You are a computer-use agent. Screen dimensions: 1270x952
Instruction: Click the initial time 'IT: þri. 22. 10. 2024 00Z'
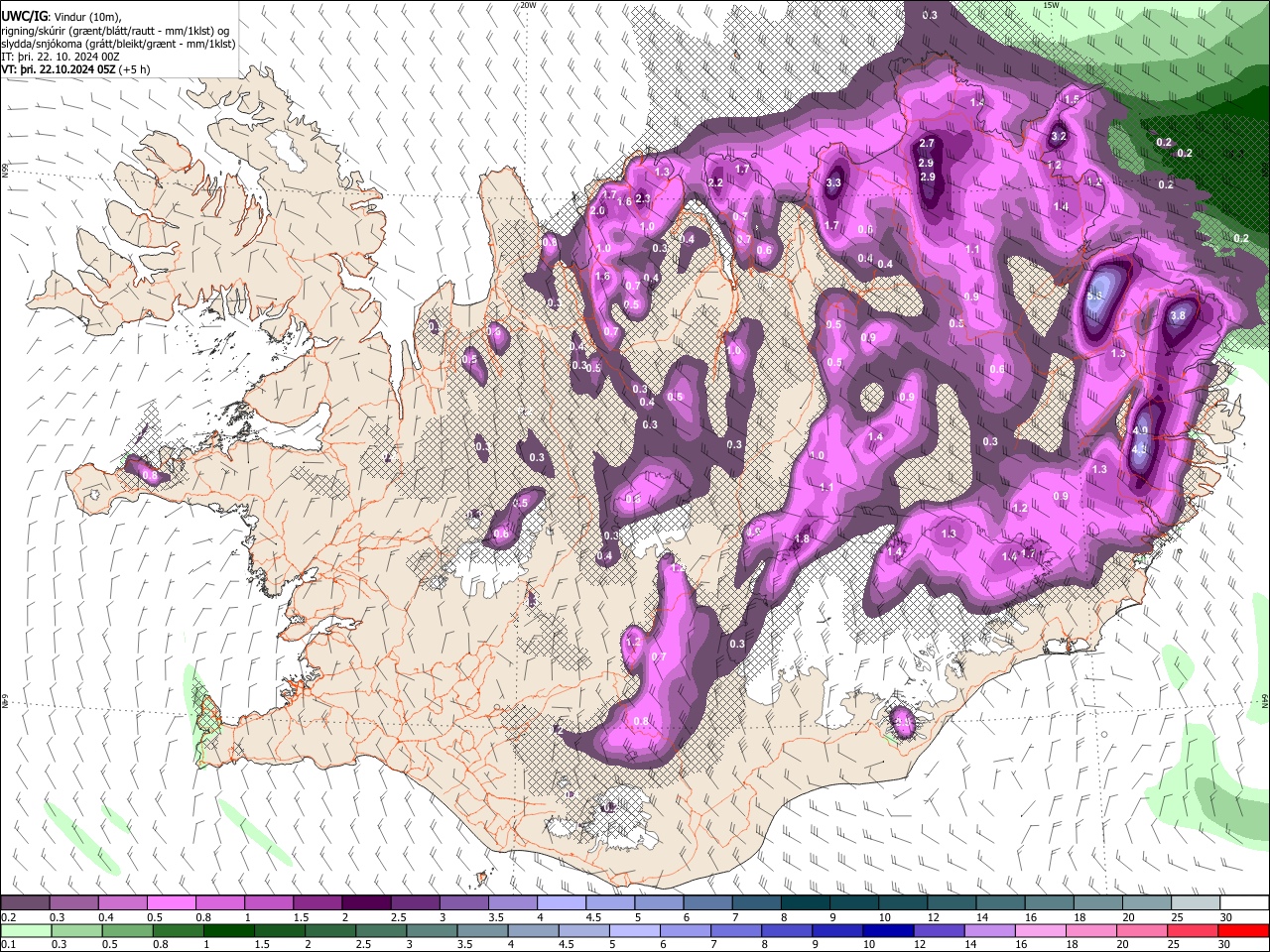[x=61, y=57]
